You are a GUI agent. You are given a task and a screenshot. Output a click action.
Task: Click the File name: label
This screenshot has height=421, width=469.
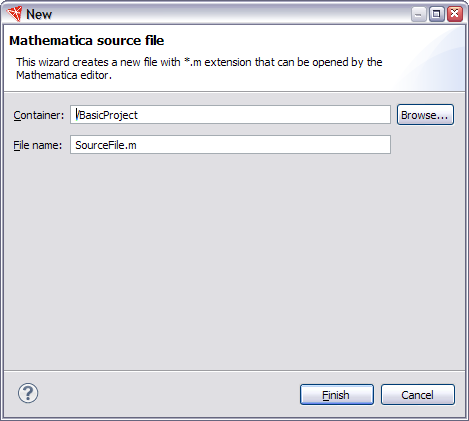click(38, 145)
